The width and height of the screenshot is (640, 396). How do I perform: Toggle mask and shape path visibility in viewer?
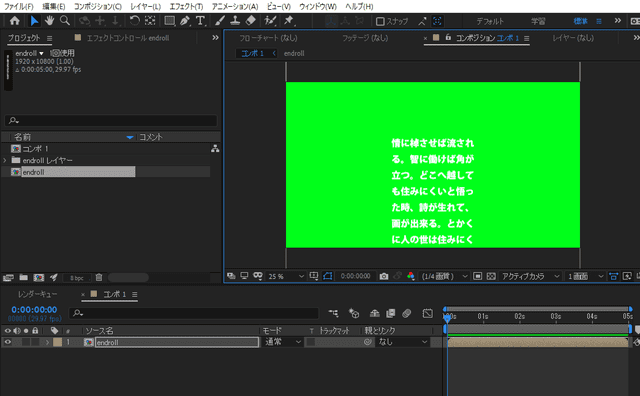click(x=328, y=276)
